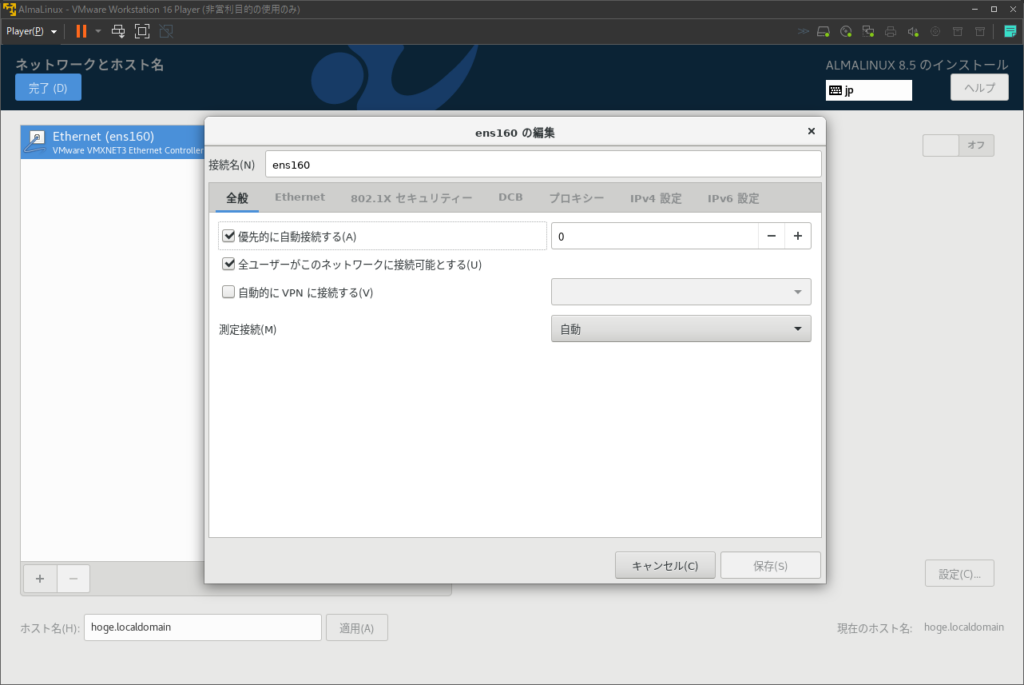Click the 接続名 connection name field

pos(543,165)
